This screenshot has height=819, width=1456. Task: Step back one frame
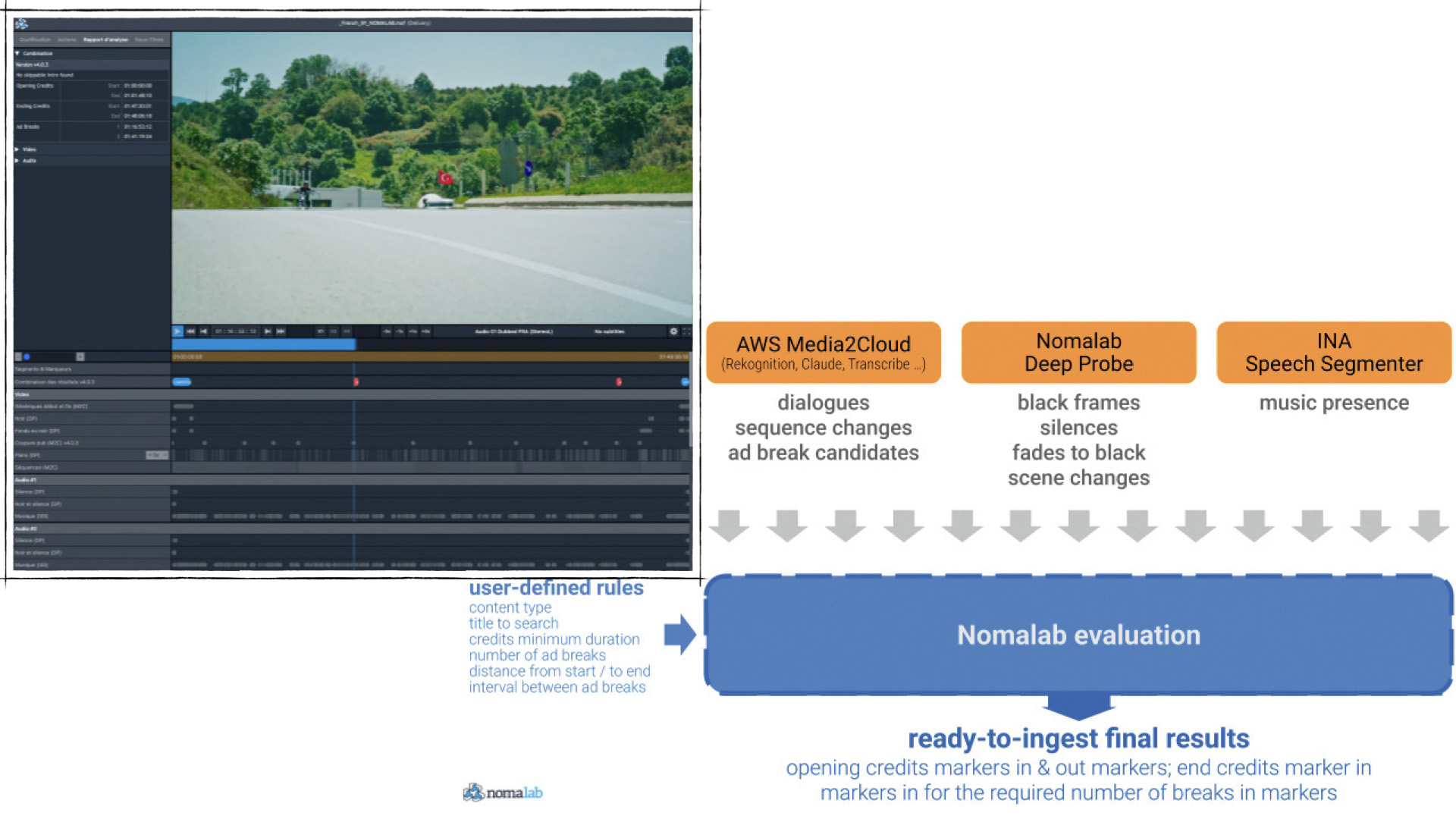pyautogui.click(x=204, y=331)
